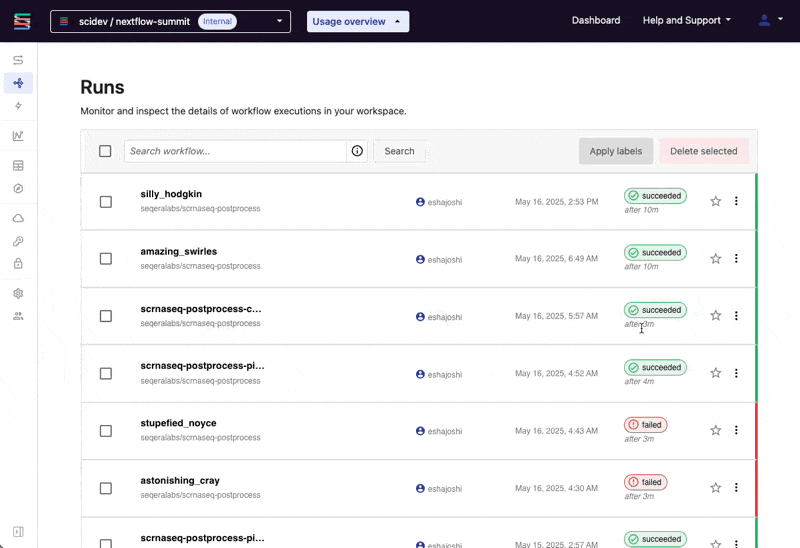Click the cloud icon in sidebar
This screenshot has width=800, height=548.
(x=18, y=218)
